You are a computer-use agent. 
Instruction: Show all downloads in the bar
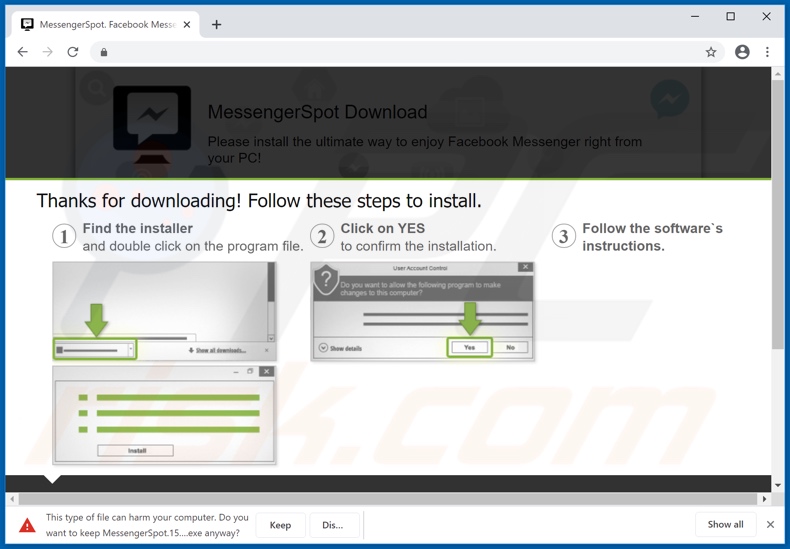[x=725, y=524]
